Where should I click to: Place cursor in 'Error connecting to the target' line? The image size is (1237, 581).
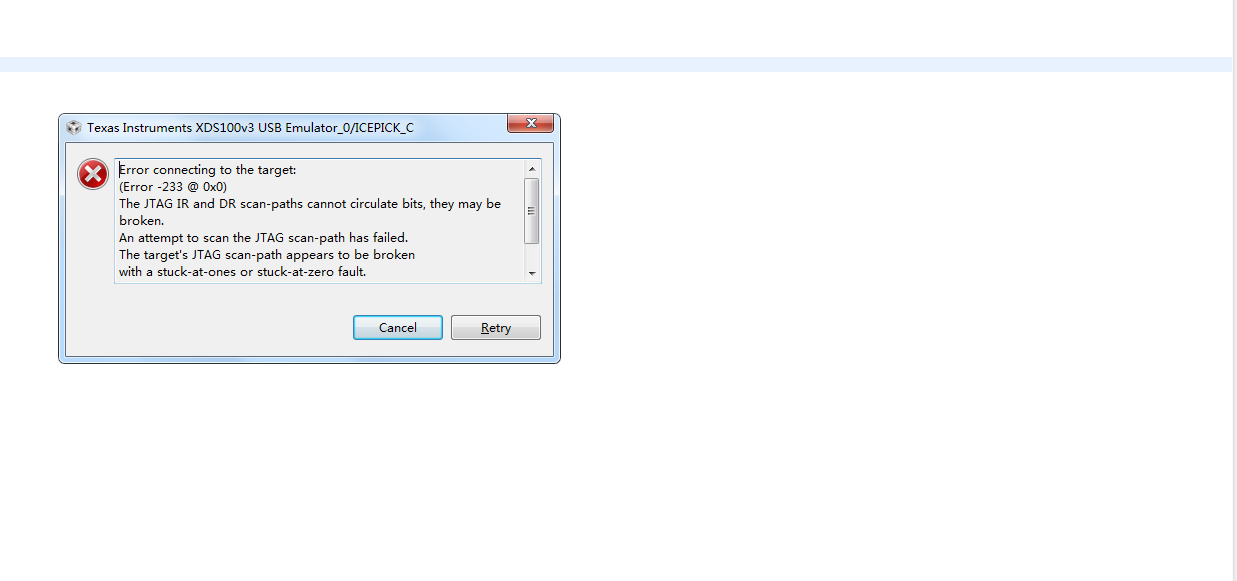click(208, 170)
